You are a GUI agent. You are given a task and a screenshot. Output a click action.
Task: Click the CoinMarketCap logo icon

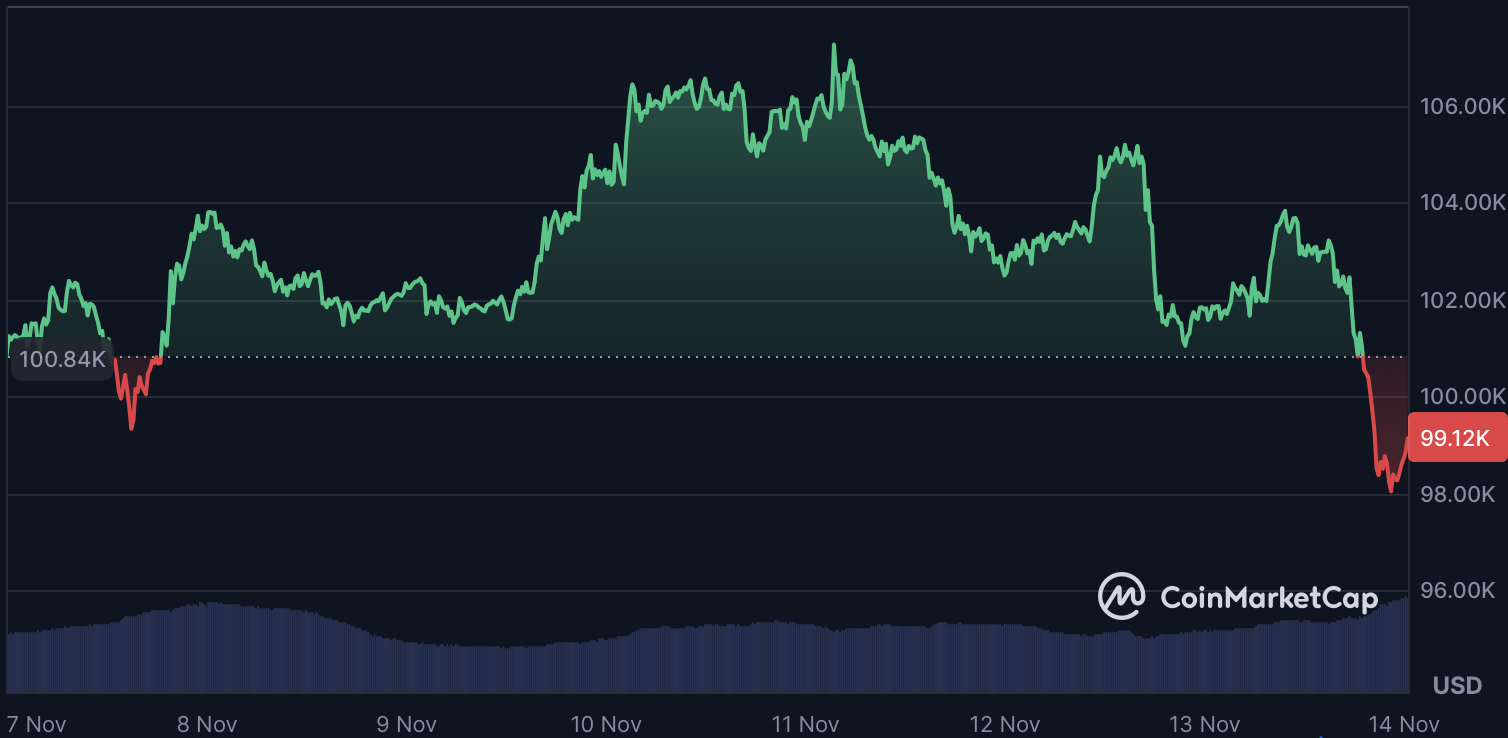point(1121,596)
